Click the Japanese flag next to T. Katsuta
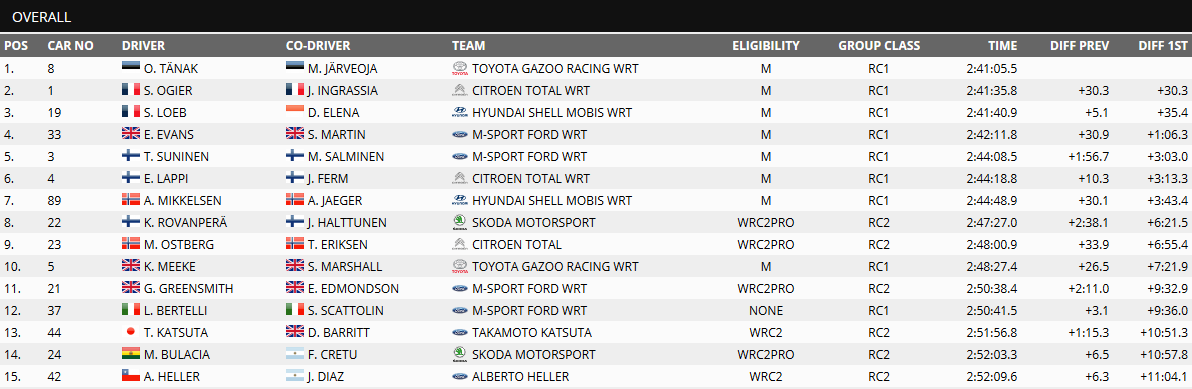Screen dimensions: 1192x389 [132, 333]
